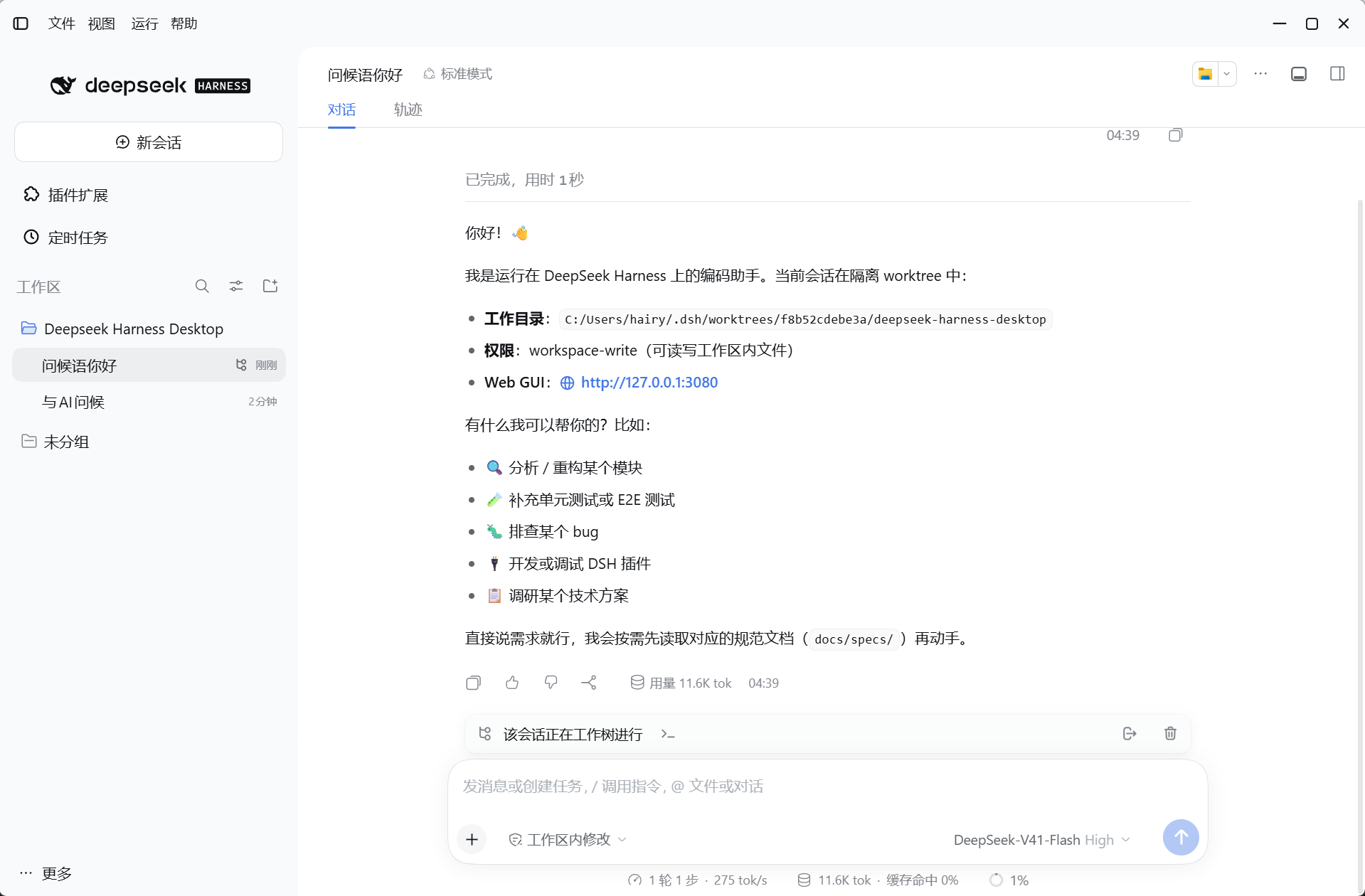Open the 运行 menu
The height and width of the screenshot is (896, 1365).
point(144,23)
